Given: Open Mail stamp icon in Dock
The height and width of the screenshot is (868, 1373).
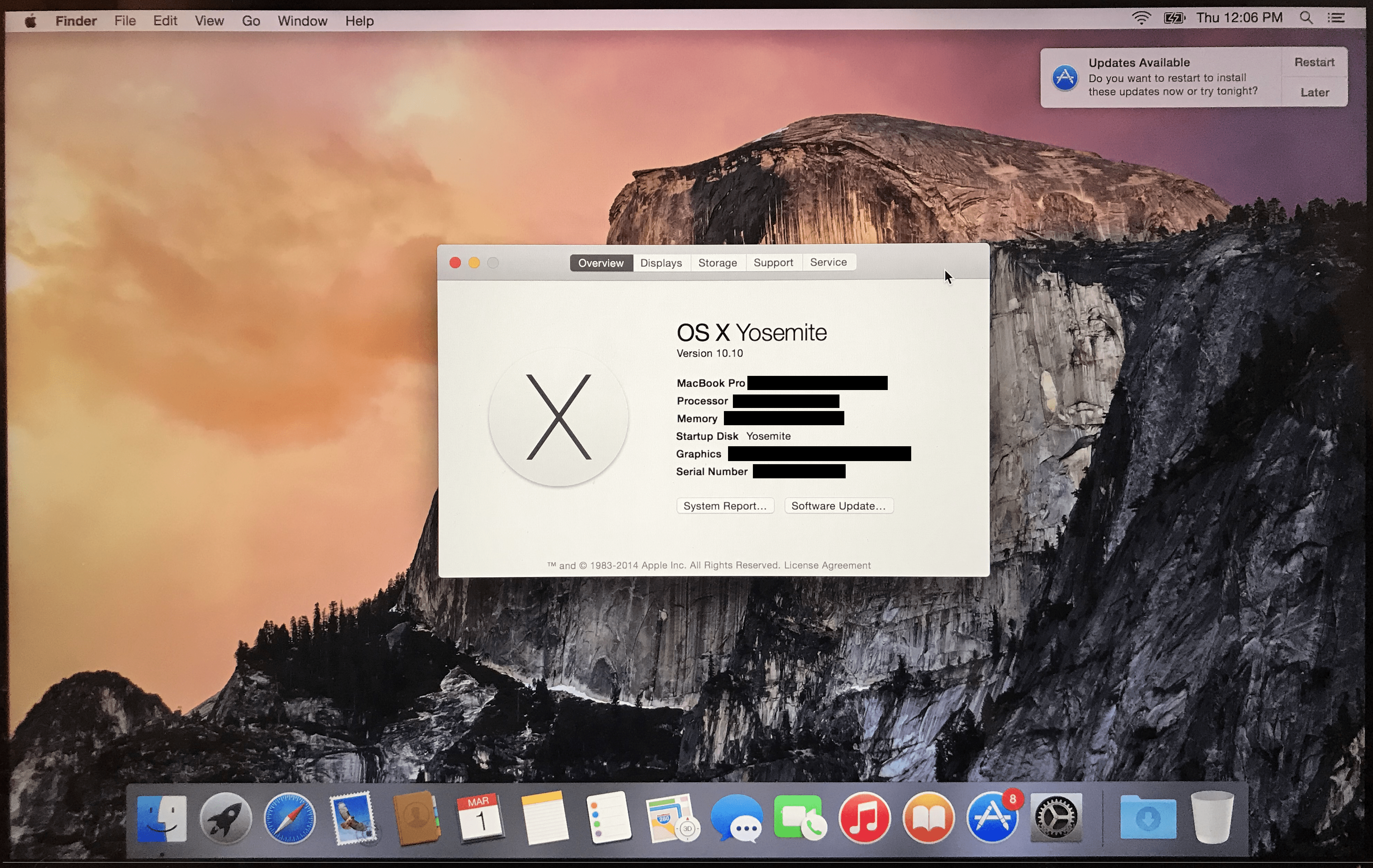Looking at the screenshot, I should 354,818.
